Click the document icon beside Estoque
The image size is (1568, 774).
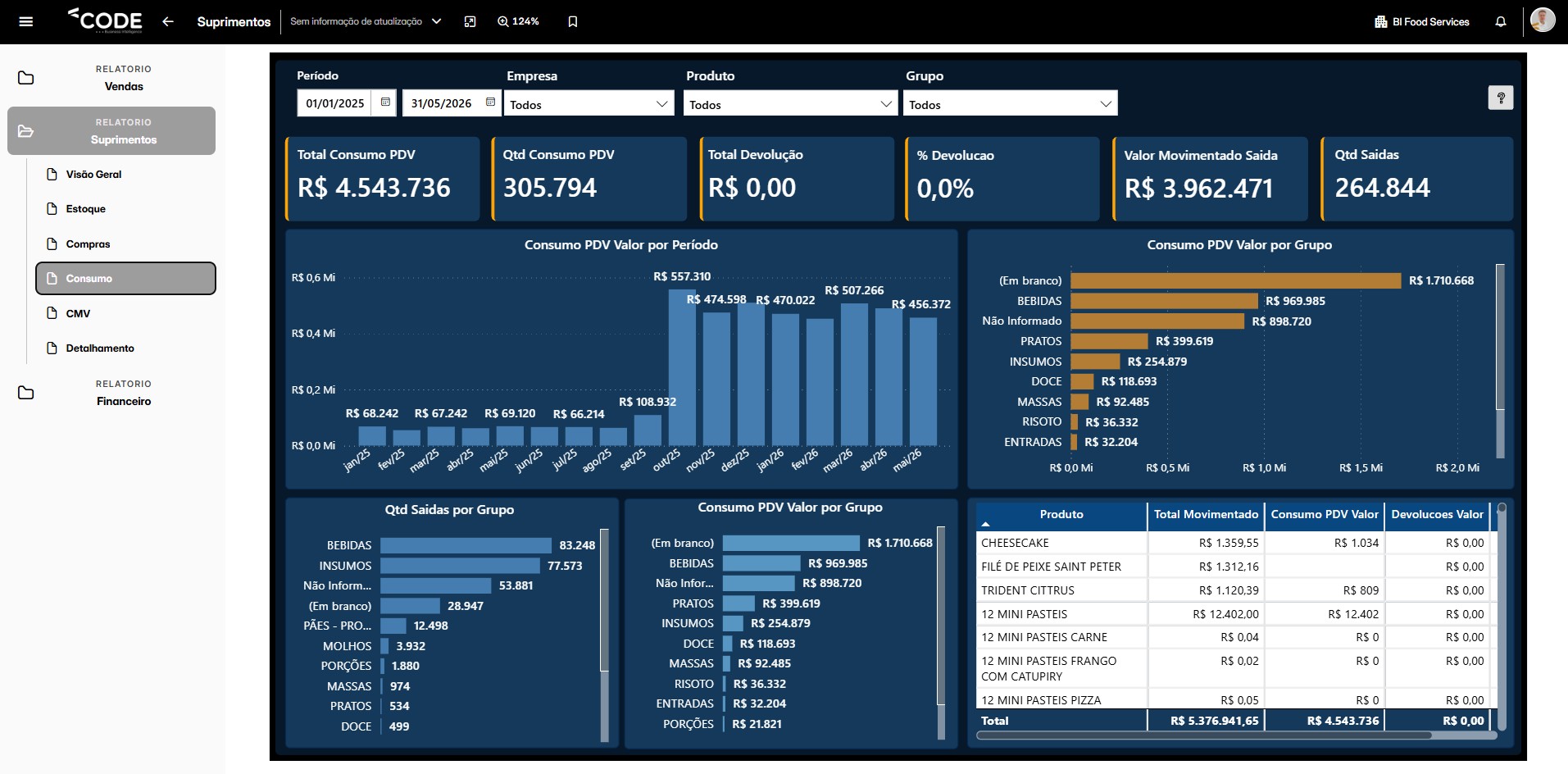52,208
